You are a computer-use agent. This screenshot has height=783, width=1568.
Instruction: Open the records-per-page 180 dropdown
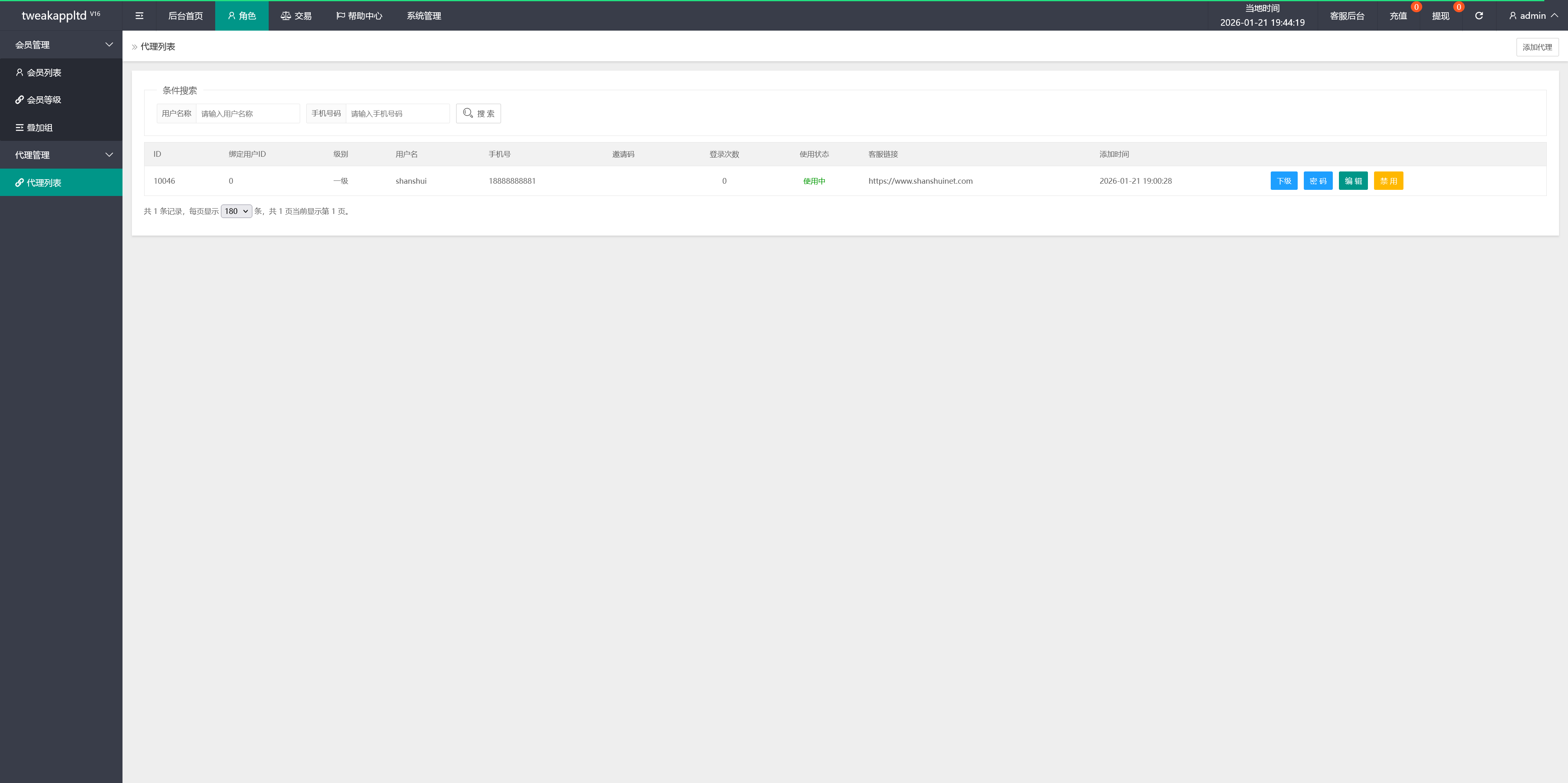(236, 211)
